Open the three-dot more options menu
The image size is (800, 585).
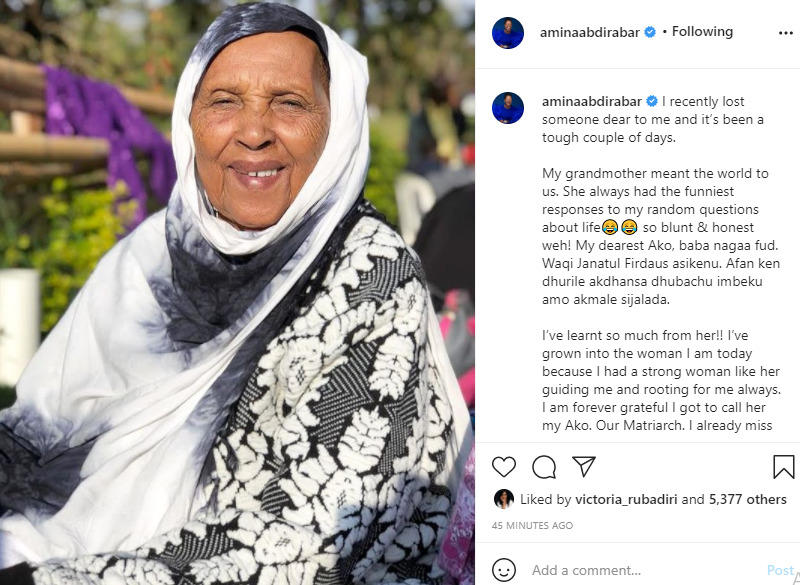[x=786, y=33]
